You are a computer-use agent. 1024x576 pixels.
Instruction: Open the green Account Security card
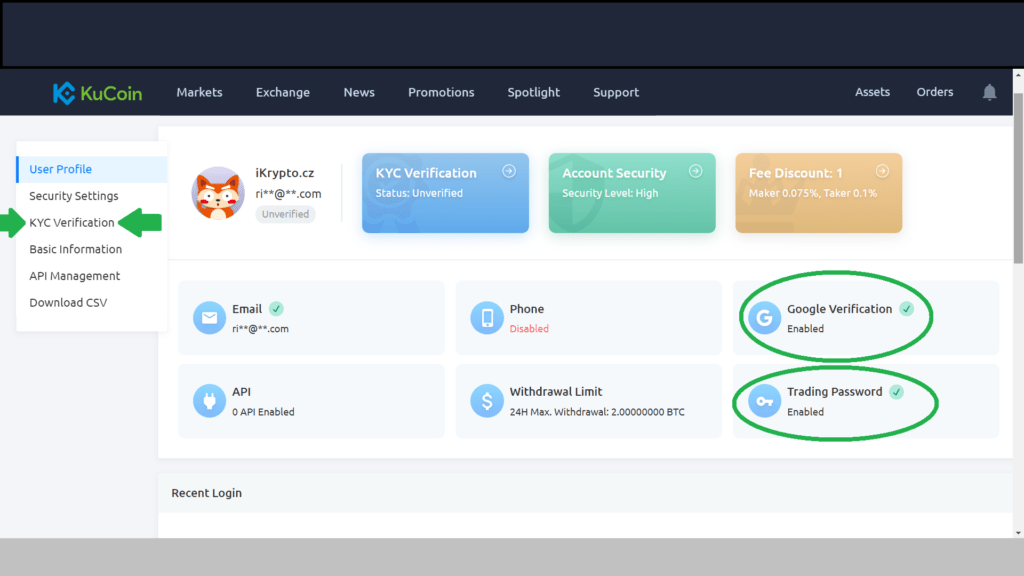pos(632,193)
